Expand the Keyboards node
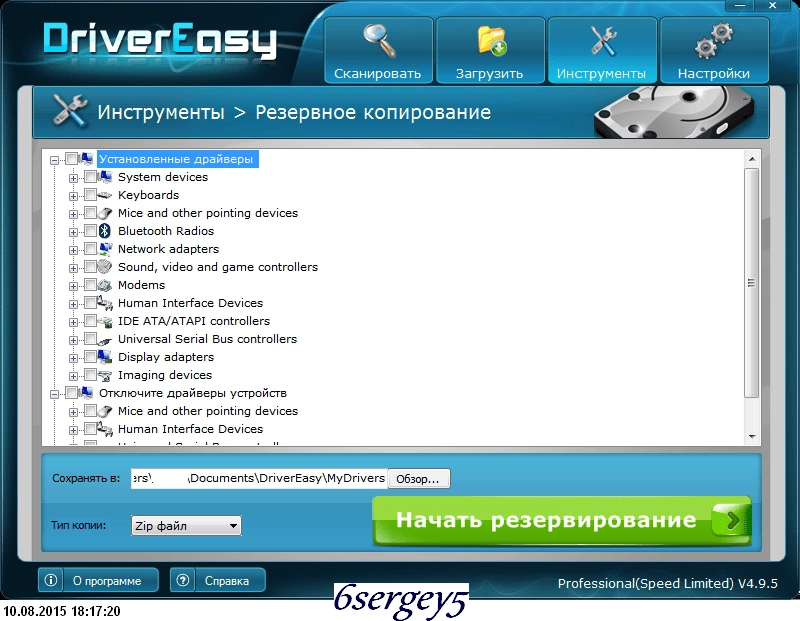 click(x=73, y=196)
